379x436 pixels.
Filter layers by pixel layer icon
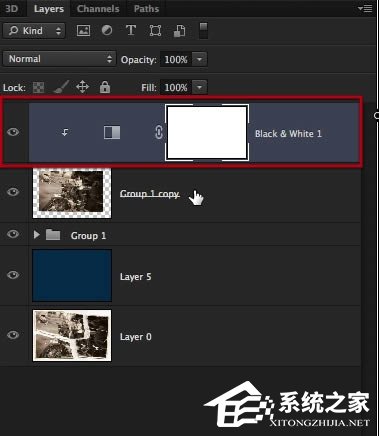tap(83, 31)
